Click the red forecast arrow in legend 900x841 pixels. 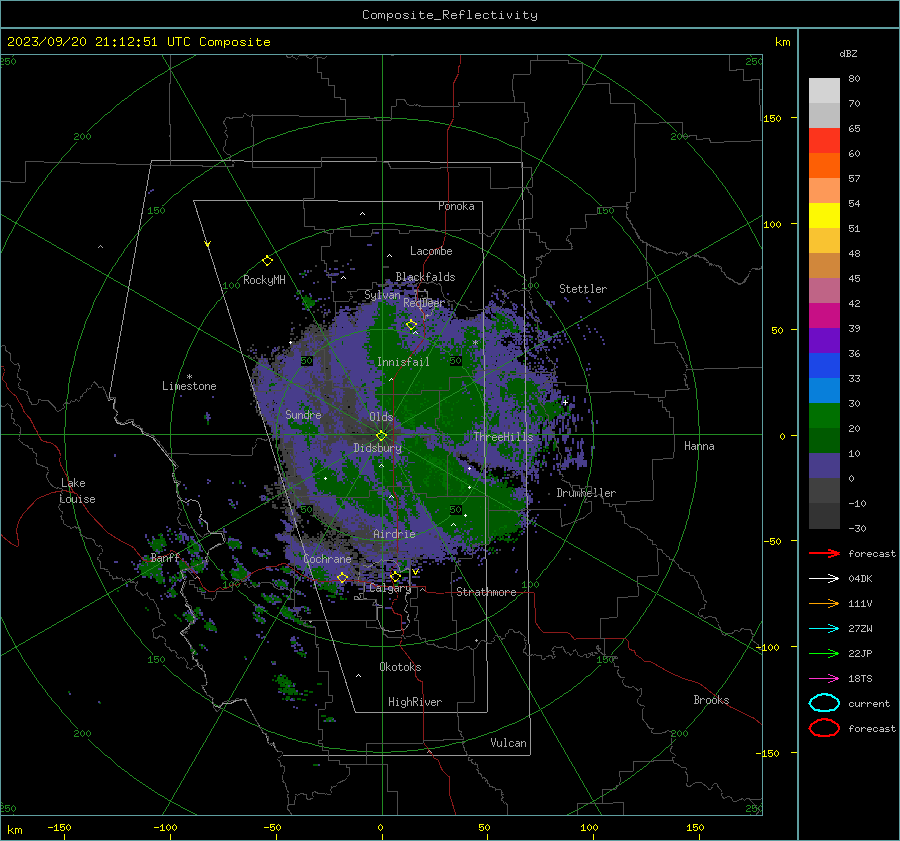[x=824, y=553]
